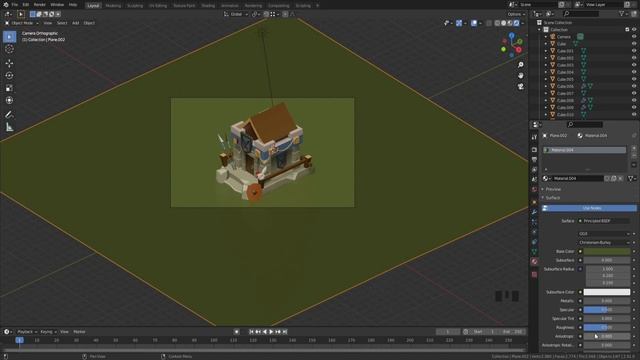Click the white Subsurface Color swatch
Viewport: 640px width, 360px height.
click(x=607, y=292)
